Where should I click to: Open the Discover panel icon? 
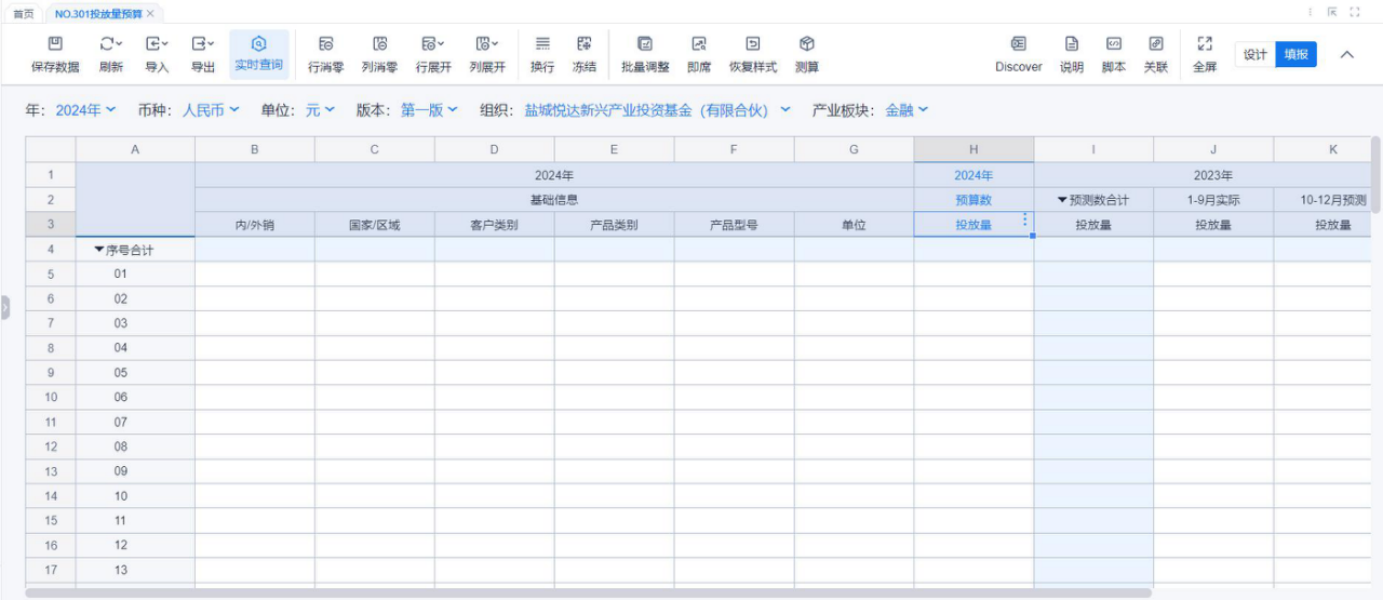pyautogui.click(x=1018, y=44)
